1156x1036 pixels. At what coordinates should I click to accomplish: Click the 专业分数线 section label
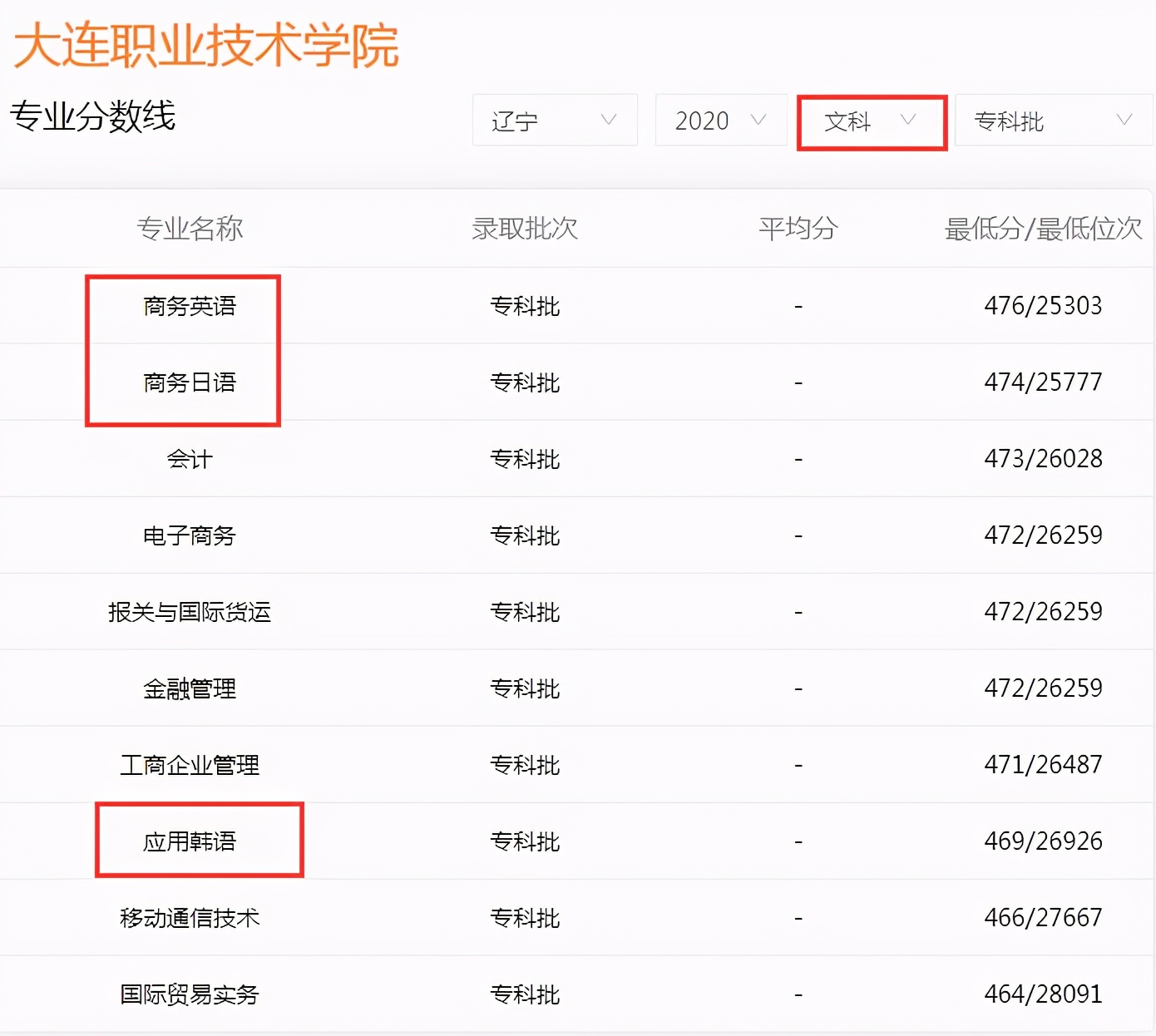coord(92,118)
